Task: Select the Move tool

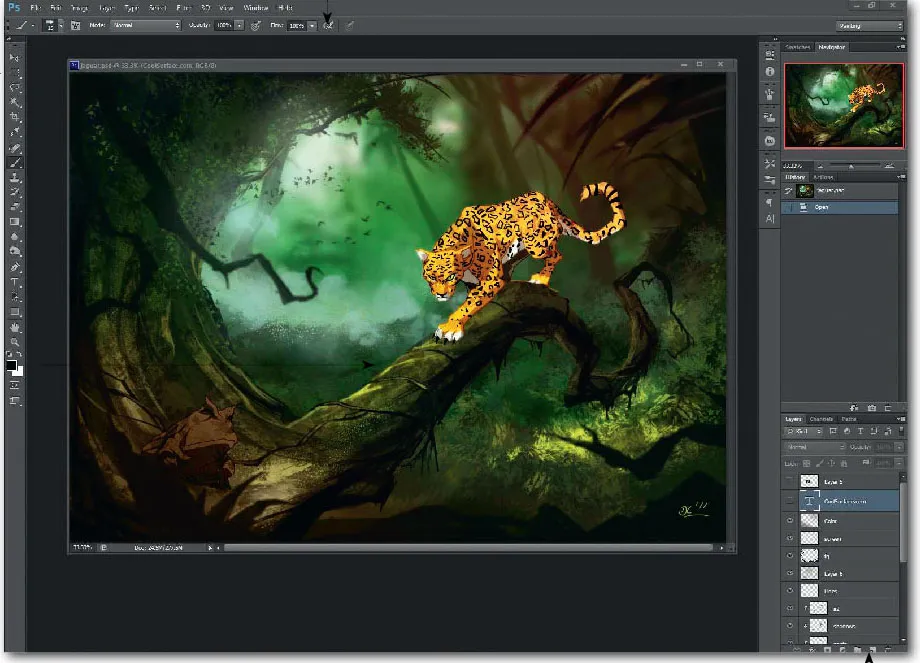Action: 15,58
